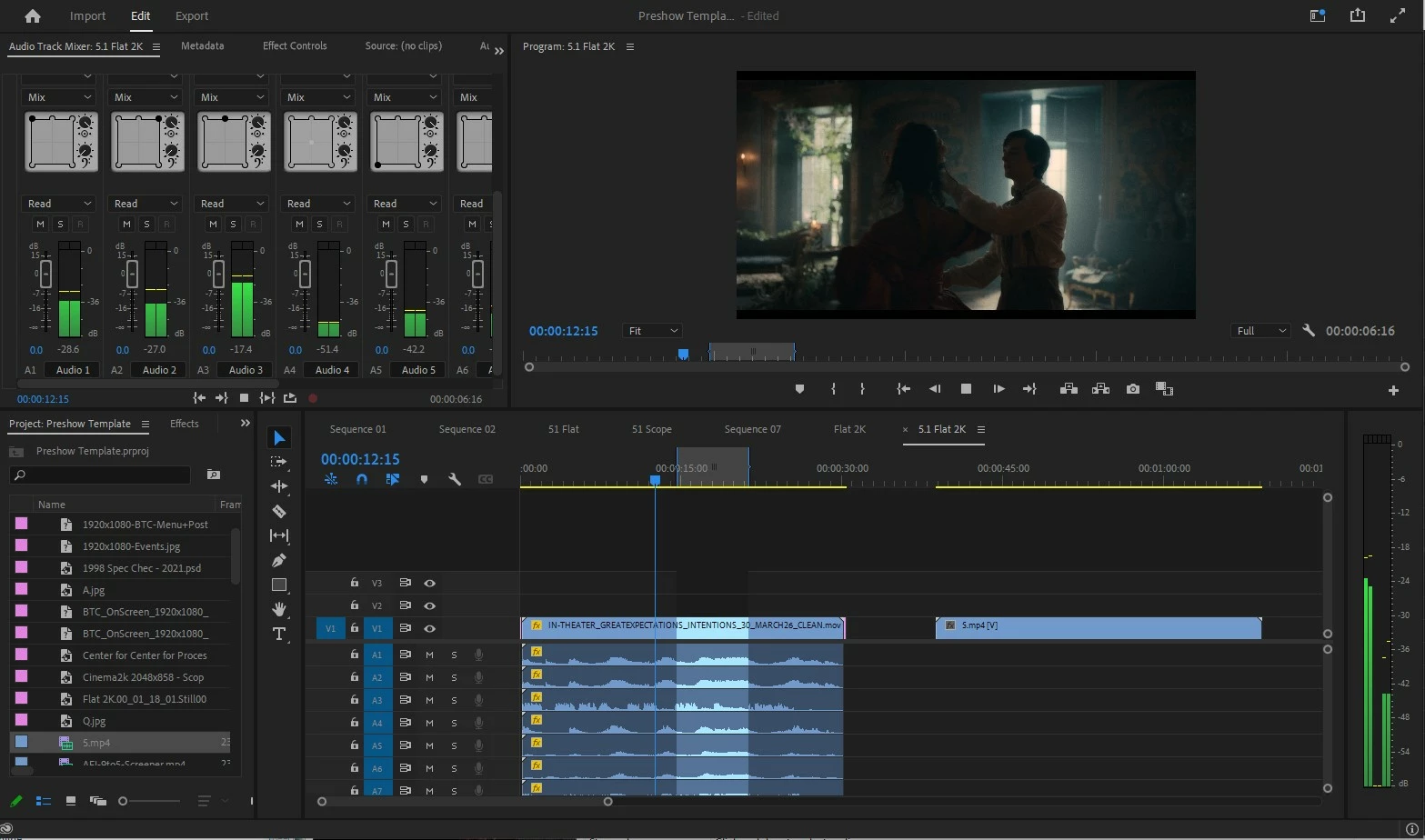1425x840 pixels.
Task: Select the Hand tool
Action: [279, 609]
